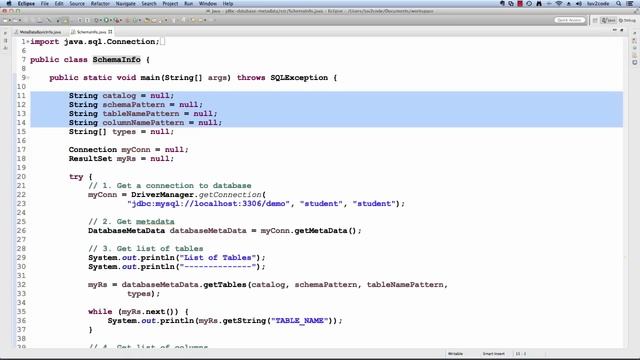
Task: Minimize the editor area
Action: click(x=615, y=30)
